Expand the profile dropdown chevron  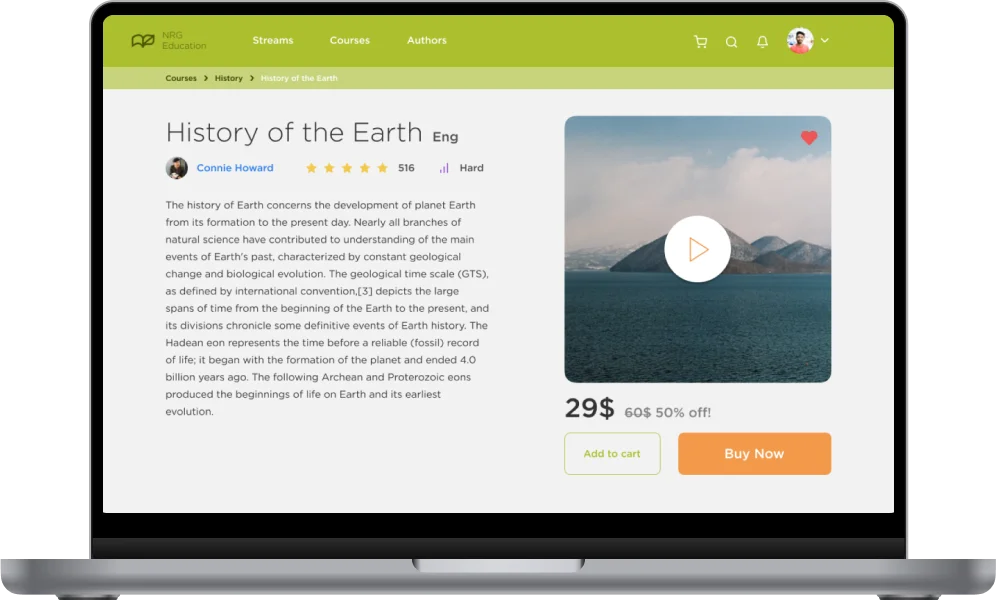click(x=824, y=40)
